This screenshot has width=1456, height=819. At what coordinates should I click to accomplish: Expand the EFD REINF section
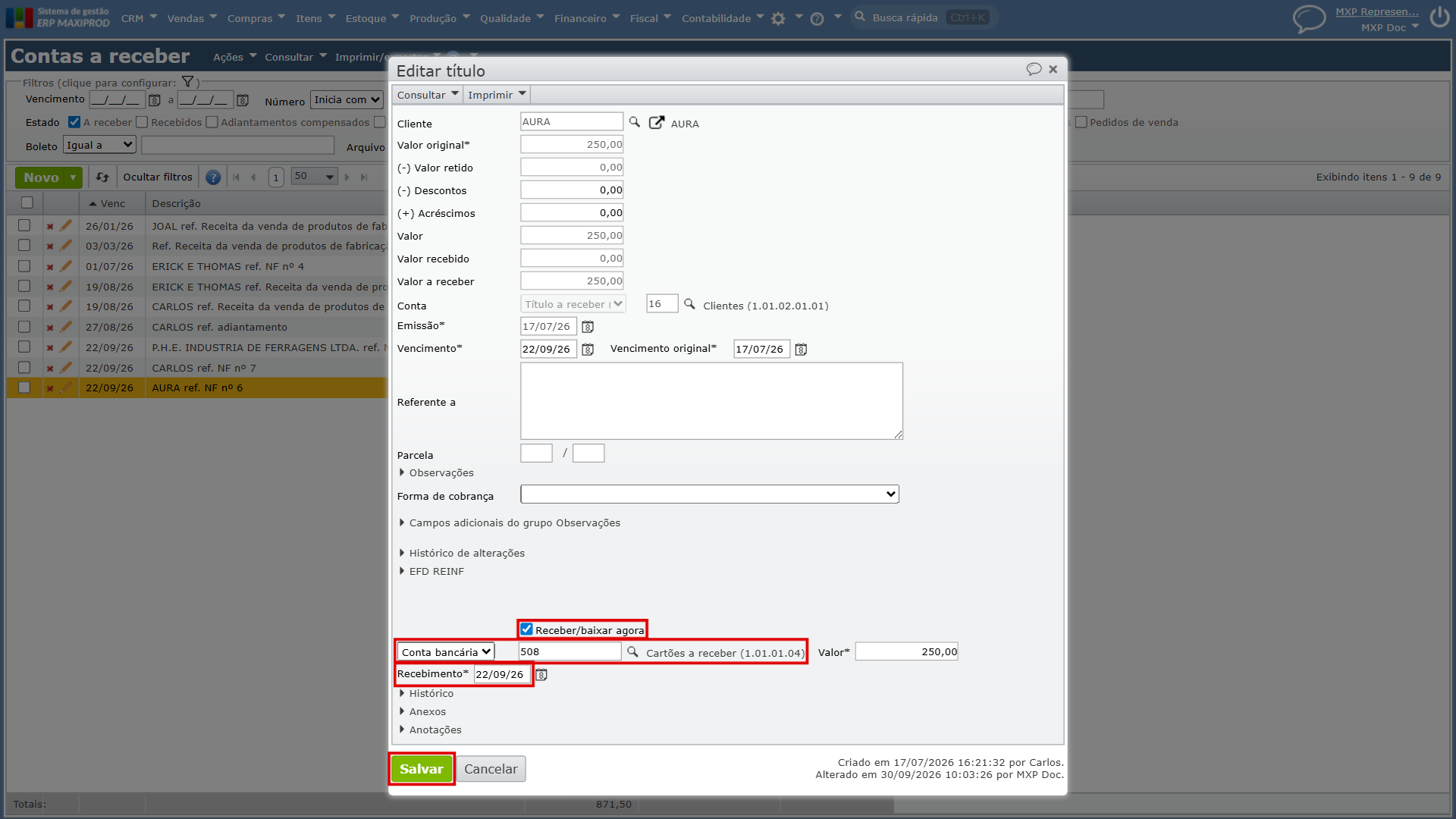click(x=431, y=571)
